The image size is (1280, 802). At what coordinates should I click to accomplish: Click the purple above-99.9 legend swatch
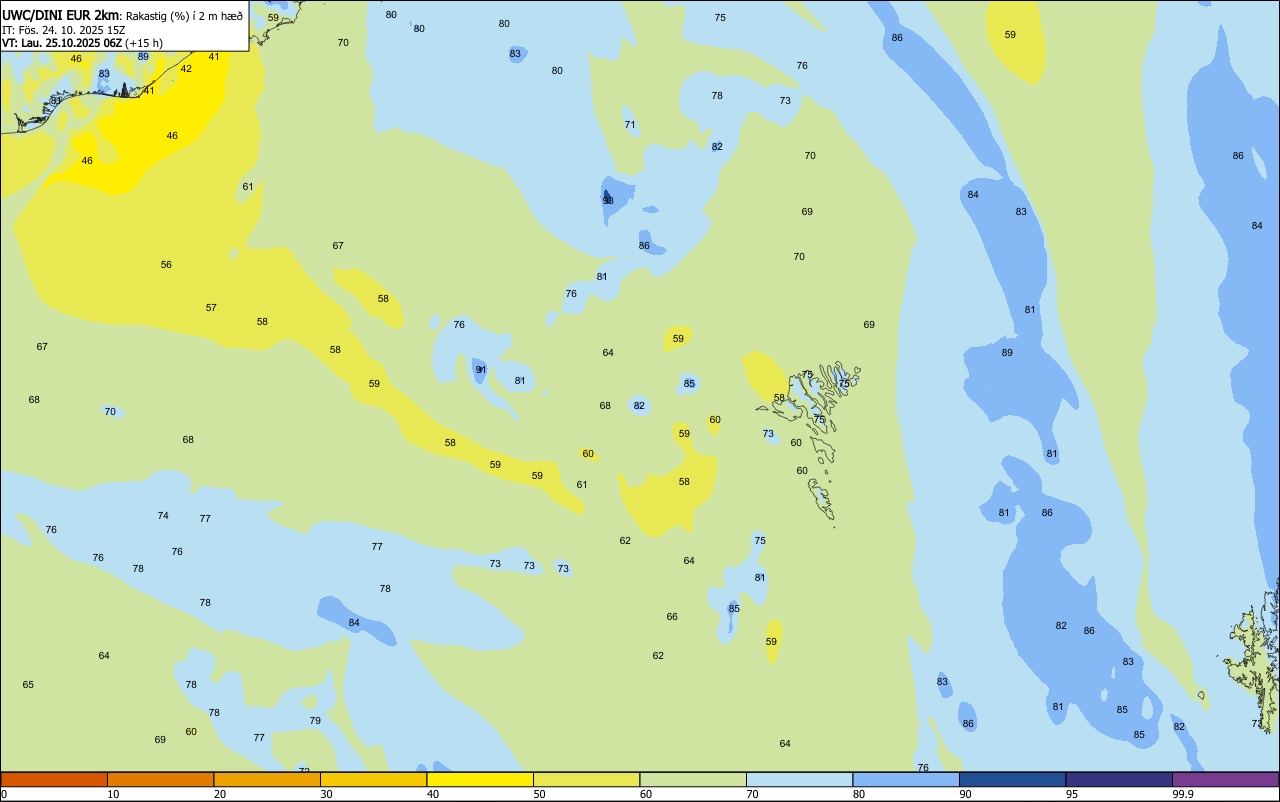(1225, 779)
